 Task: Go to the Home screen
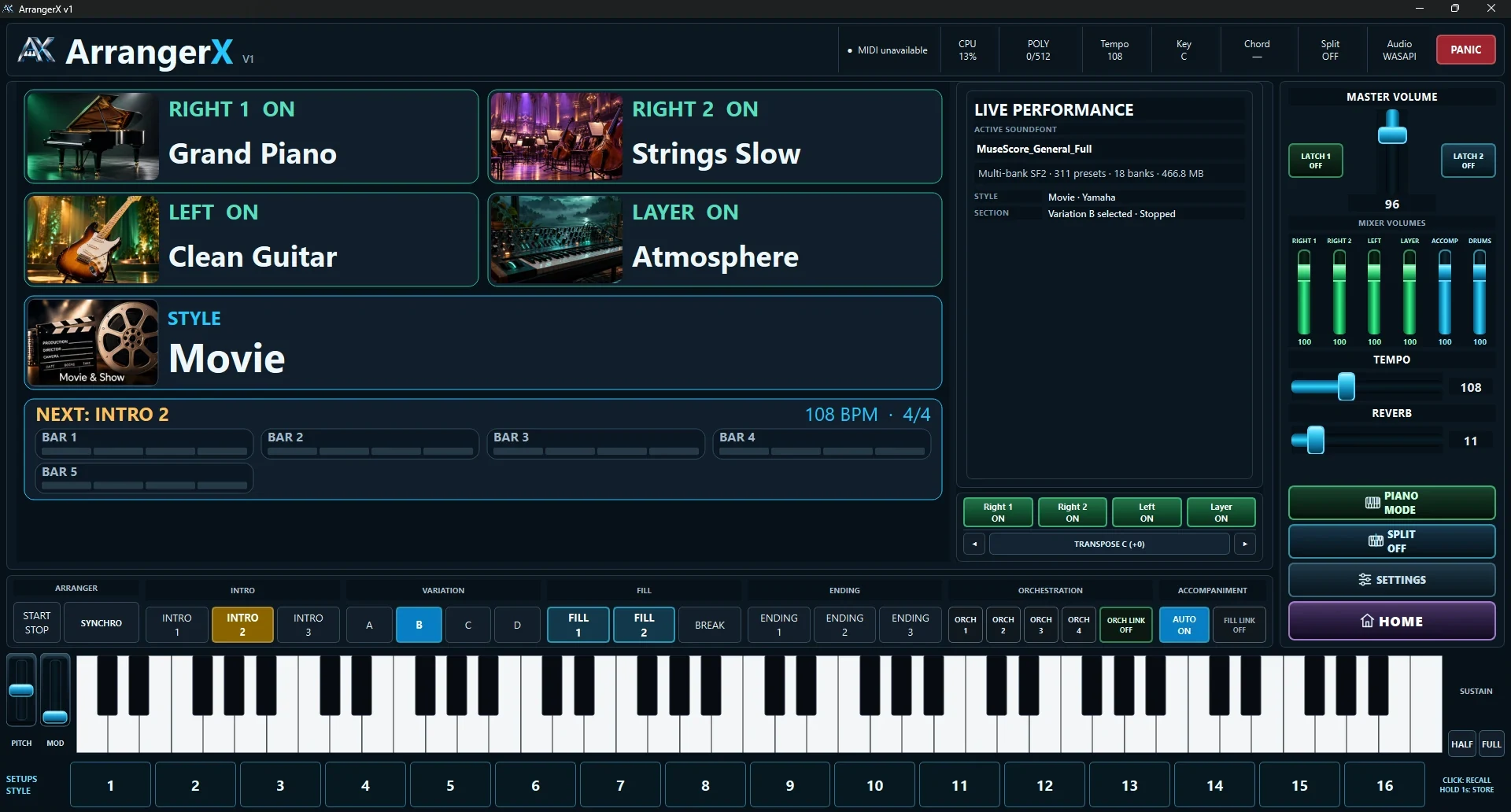[x=1391, y=621]
